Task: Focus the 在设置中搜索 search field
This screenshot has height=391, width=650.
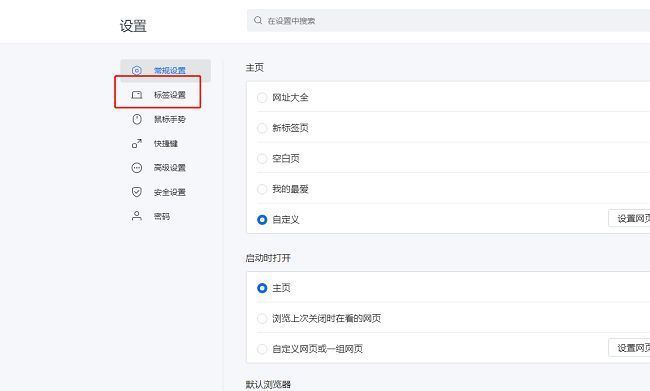Action: (449, 20)
